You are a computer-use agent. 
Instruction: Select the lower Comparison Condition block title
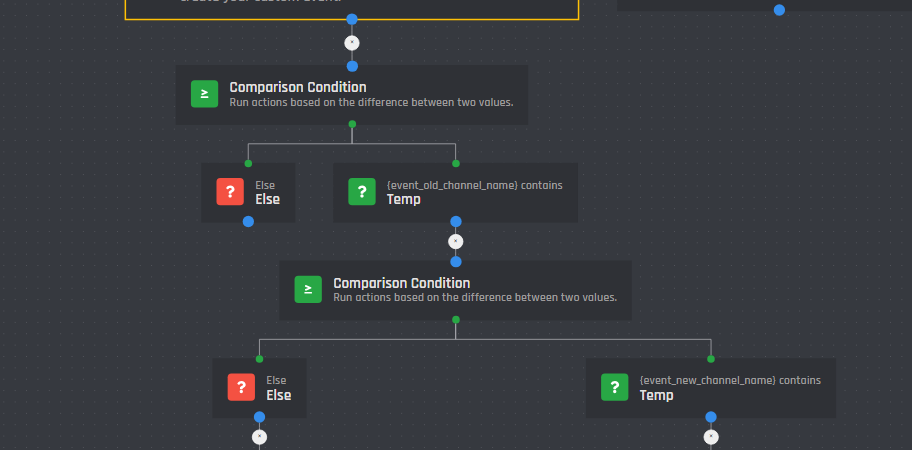tap(401, 283)
